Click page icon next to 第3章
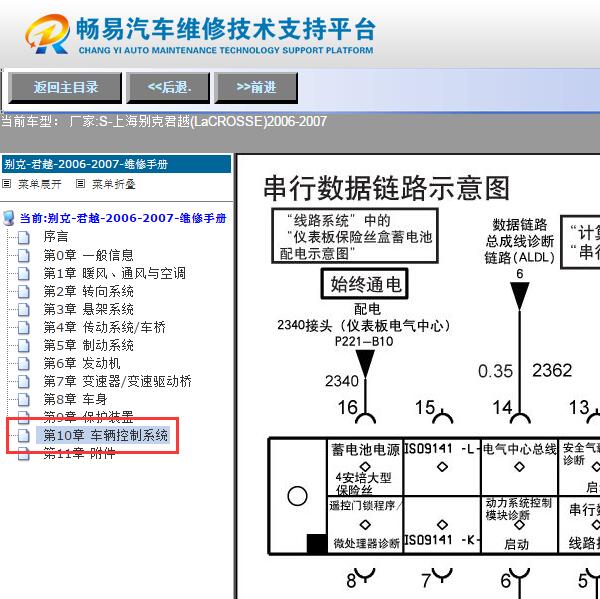Screen dimensions: 600x599 pos(24,310)
